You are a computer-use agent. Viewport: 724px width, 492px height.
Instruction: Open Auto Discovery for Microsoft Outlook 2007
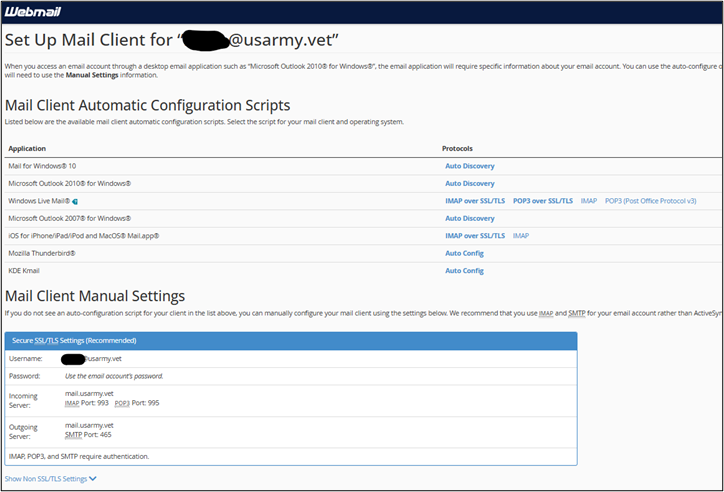click(469, 218)
